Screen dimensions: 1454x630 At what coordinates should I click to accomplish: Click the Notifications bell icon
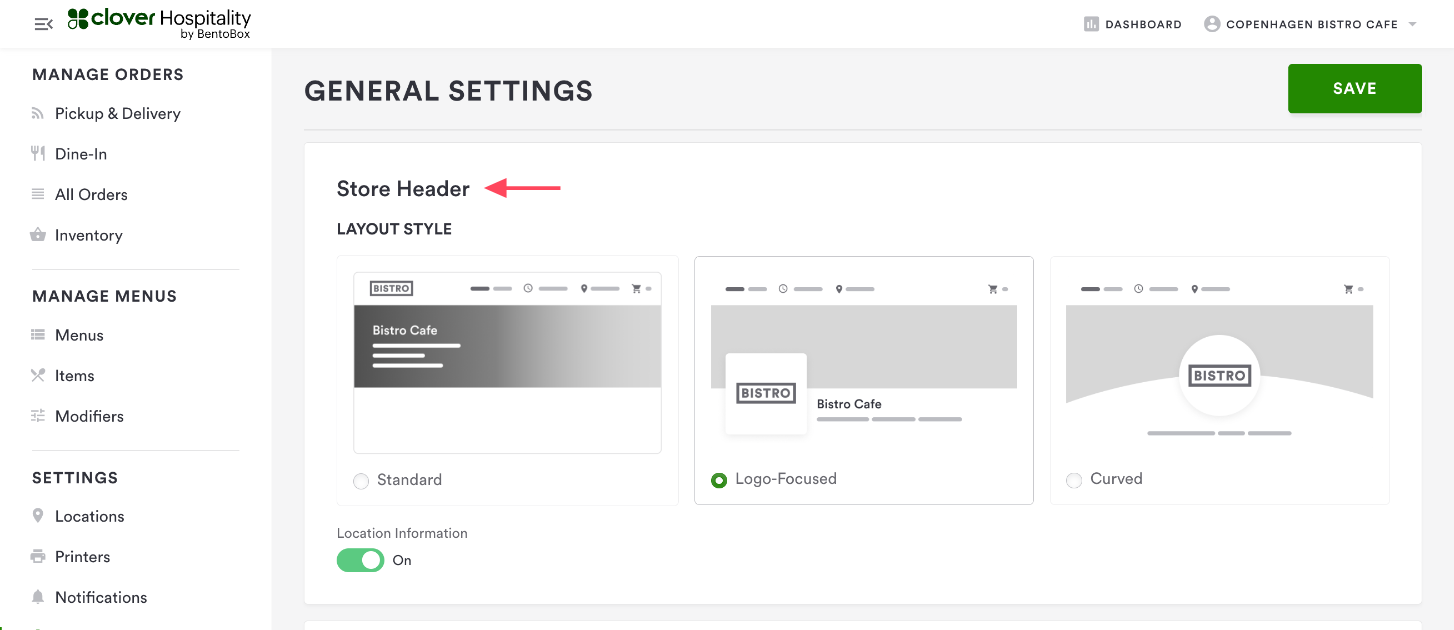[x=38, y=597]
